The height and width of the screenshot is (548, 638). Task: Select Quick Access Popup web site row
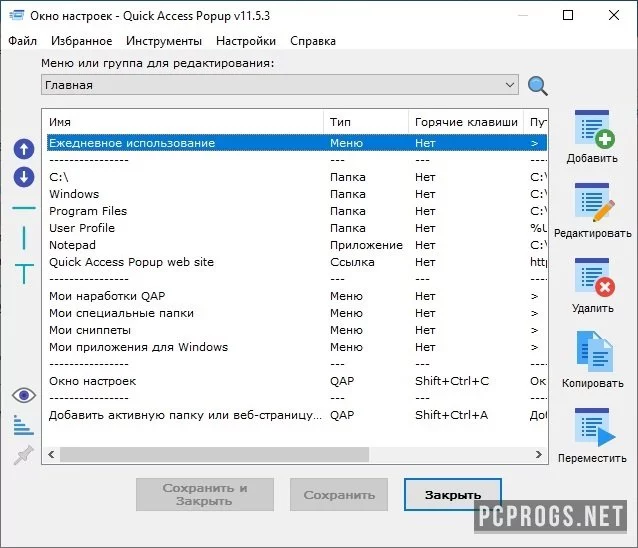(297, 262)
